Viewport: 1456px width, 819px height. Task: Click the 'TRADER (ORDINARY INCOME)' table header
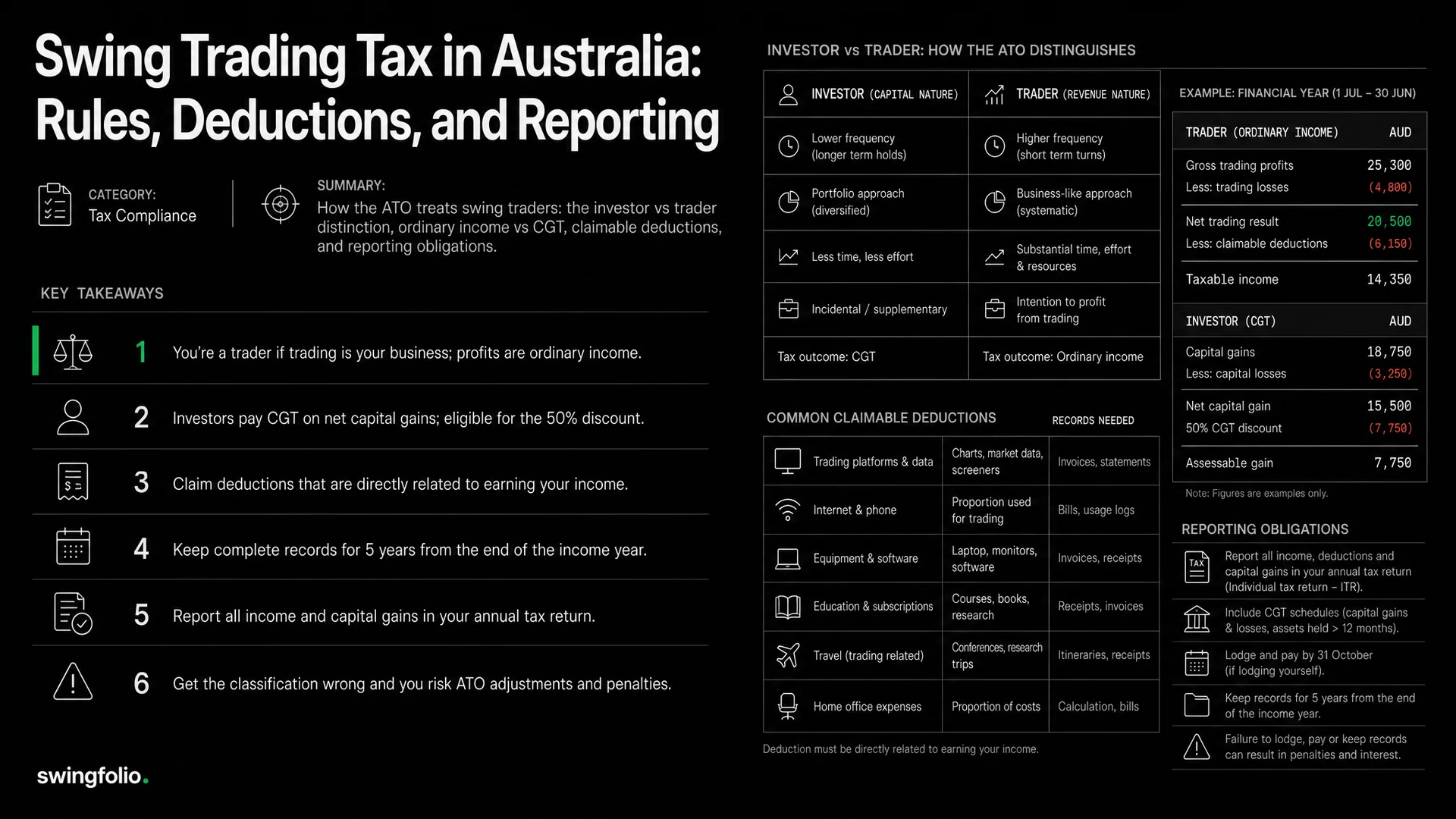[1299, 132]
